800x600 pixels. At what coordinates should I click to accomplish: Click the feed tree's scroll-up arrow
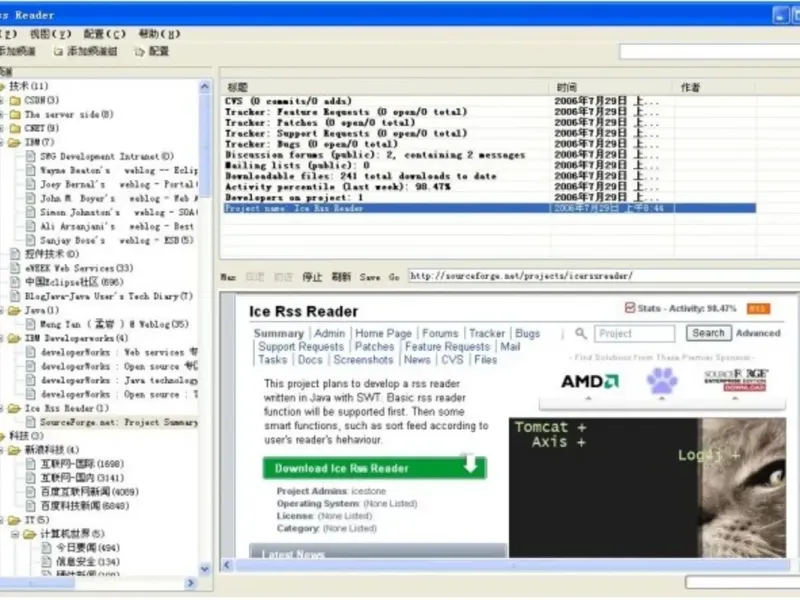point(205,86)
